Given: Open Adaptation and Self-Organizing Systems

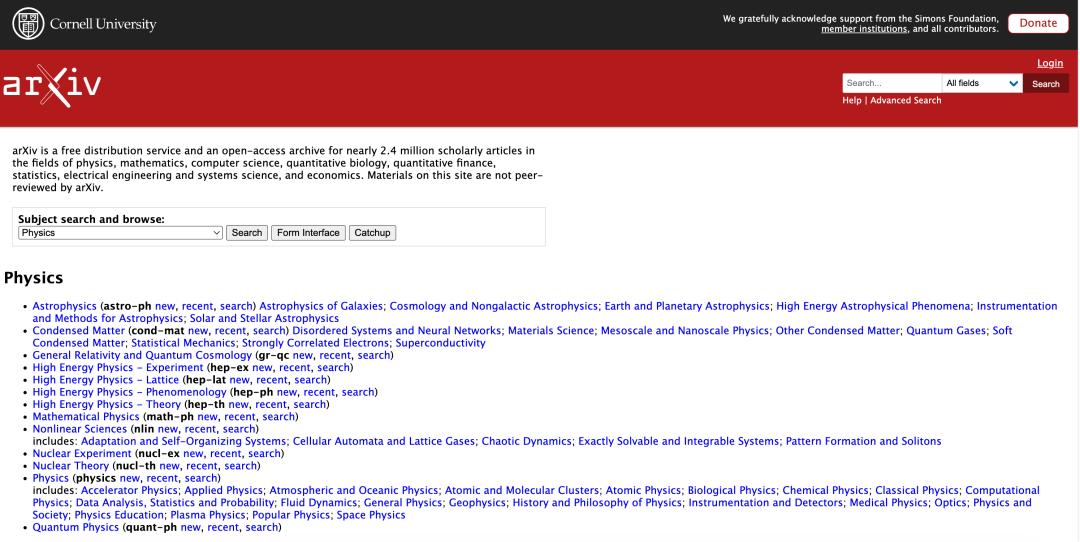Looking at the screenshot, I should click(x=183, y=441).
